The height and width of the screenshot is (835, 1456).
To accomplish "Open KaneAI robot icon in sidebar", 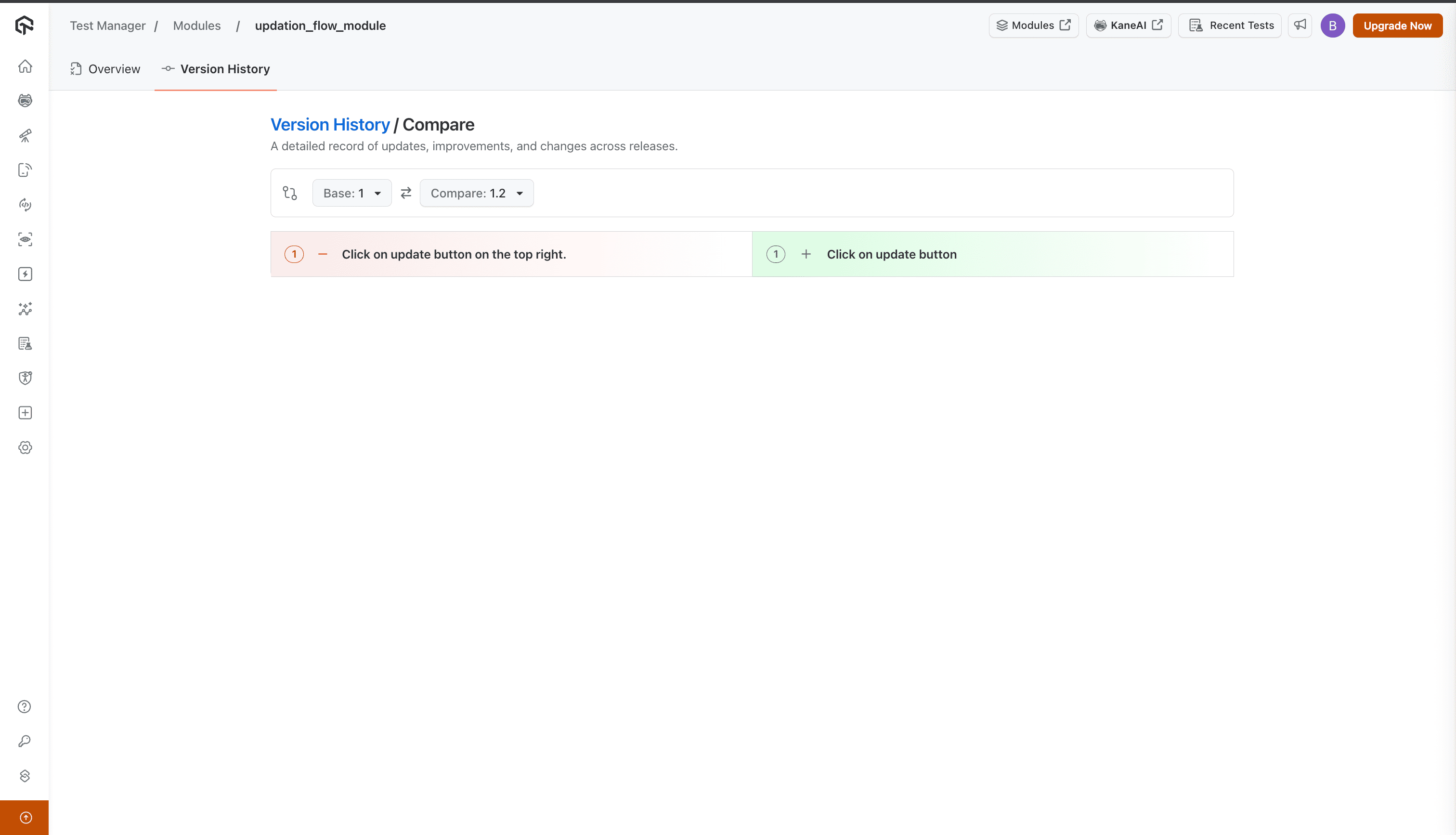I will (x=25, y=101).
